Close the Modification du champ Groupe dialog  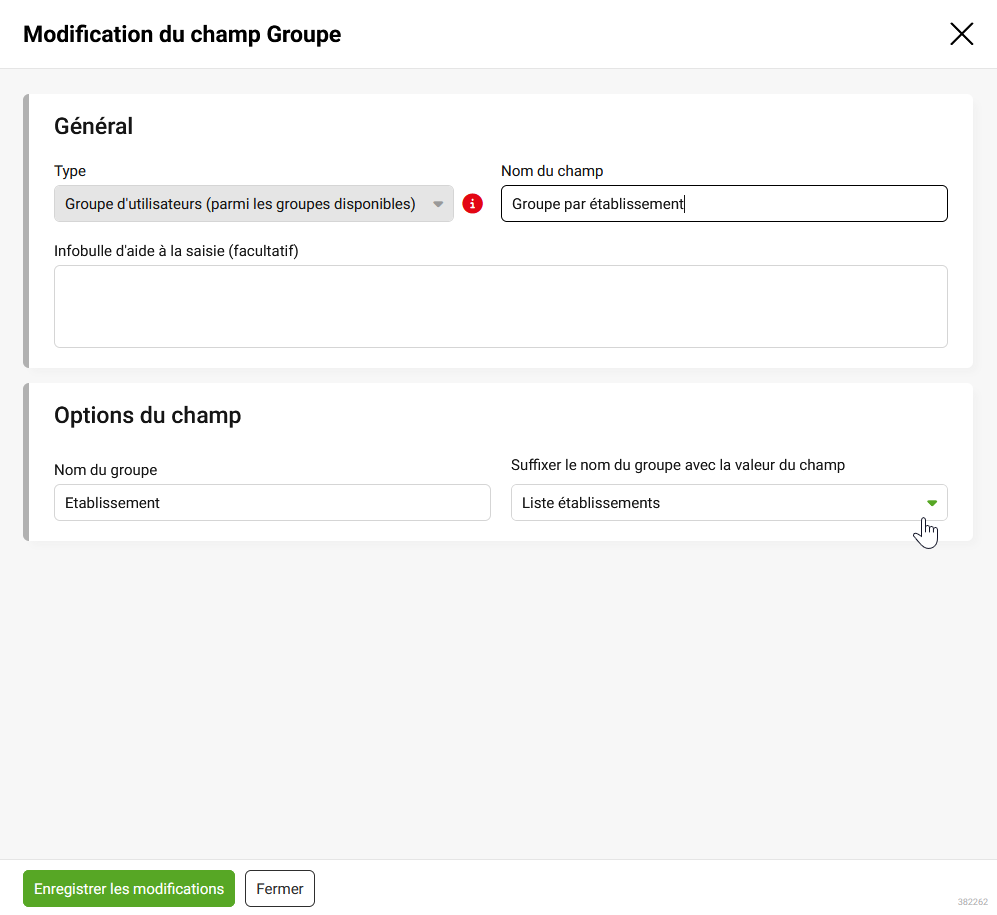click(961, 34)
